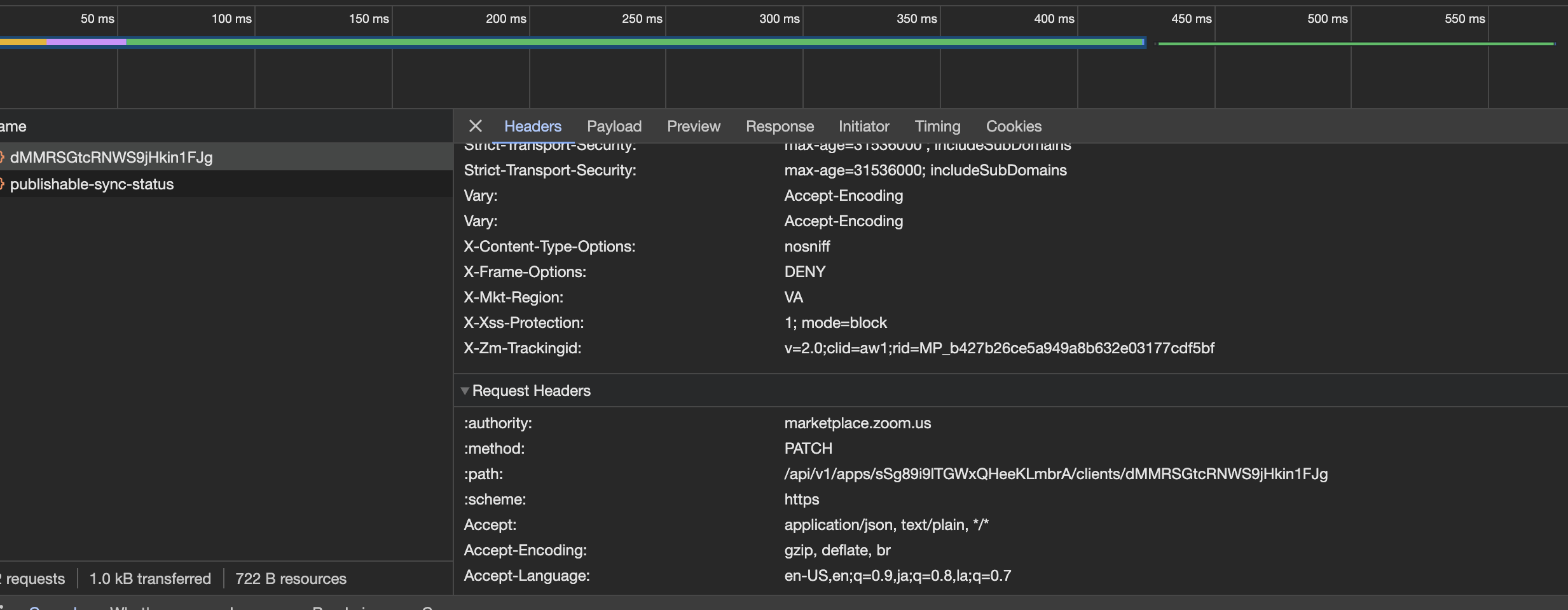Click the 450 ms timeline marker
The width and height of the screenshot is (1568, 610).
coord(1191,19)
